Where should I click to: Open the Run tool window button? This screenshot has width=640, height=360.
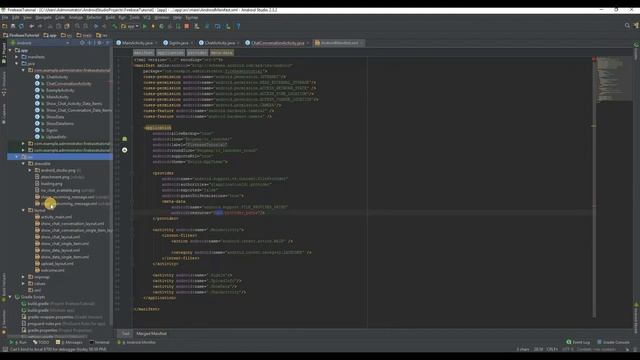(18, 342)
